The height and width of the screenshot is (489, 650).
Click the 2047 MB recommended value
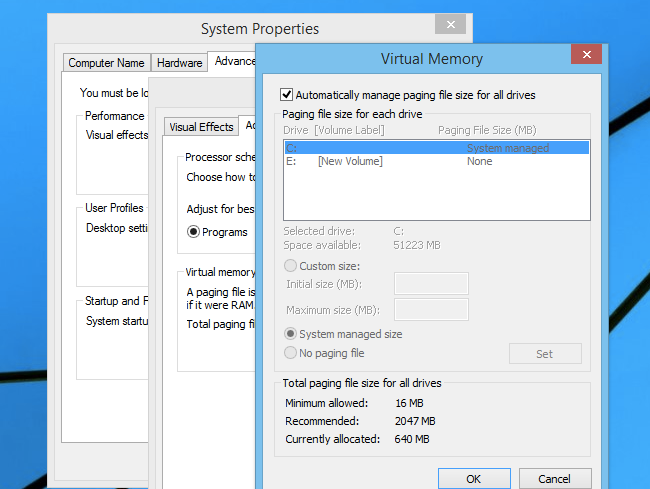pyautogui.click(x=415, y=421)
